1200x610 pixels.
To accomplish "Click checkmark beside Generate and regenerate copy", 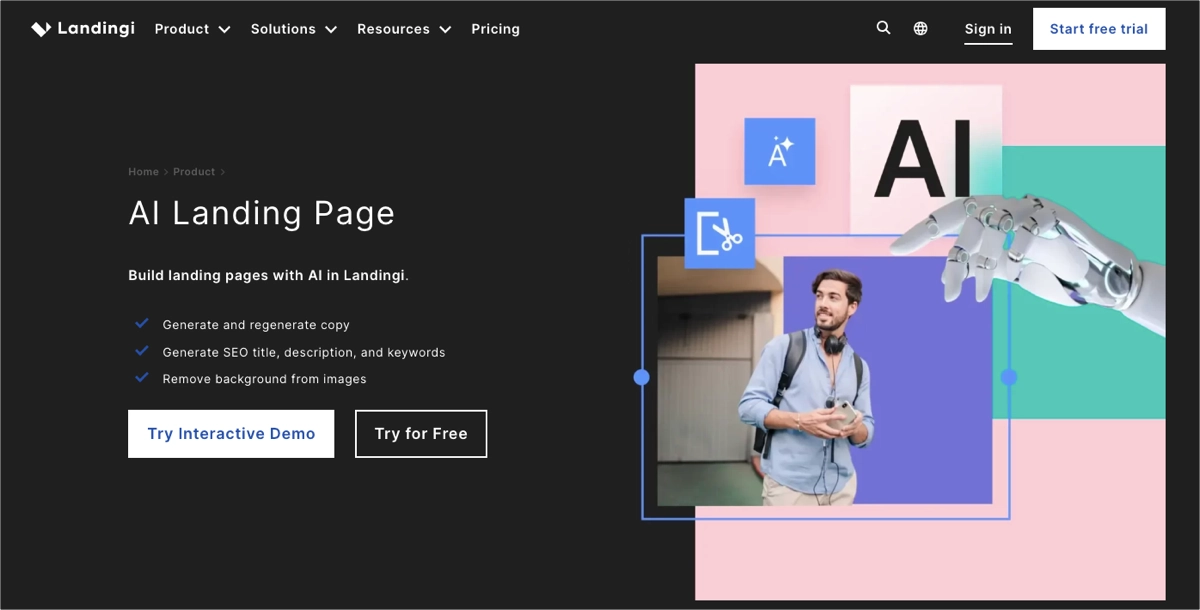I will 142,323.
